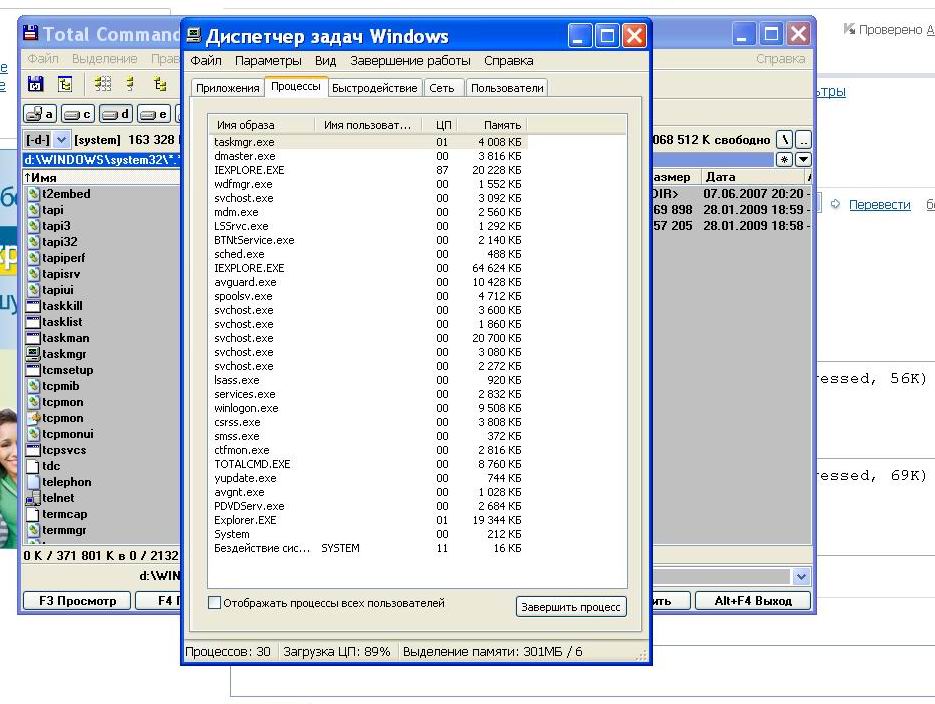
Task: Select drive c button in Total Commander
Action: (78, 113)
